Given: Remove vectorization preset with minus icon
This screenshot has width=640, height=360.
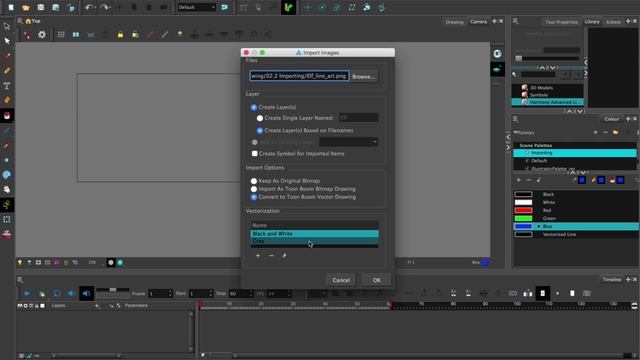Looking at the screenshot, I should 271,256.
